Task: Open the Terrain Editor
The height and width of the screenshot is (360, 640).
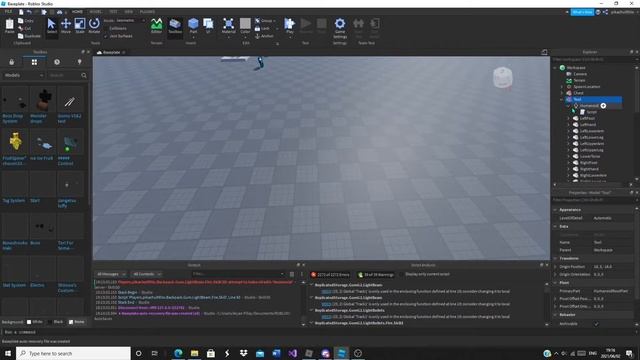Action: click(156, 26)
